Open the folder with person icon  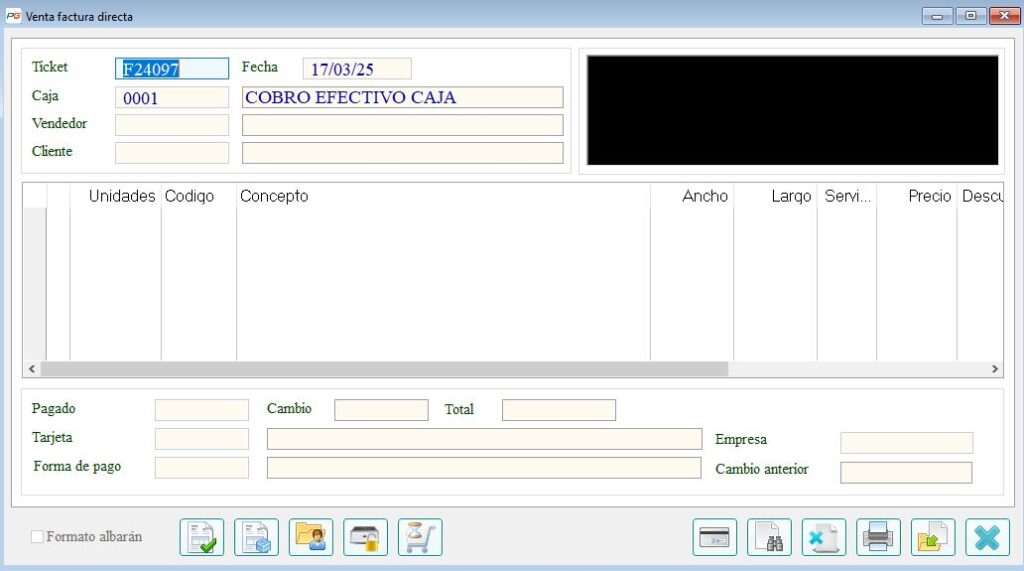pos(311,537)
